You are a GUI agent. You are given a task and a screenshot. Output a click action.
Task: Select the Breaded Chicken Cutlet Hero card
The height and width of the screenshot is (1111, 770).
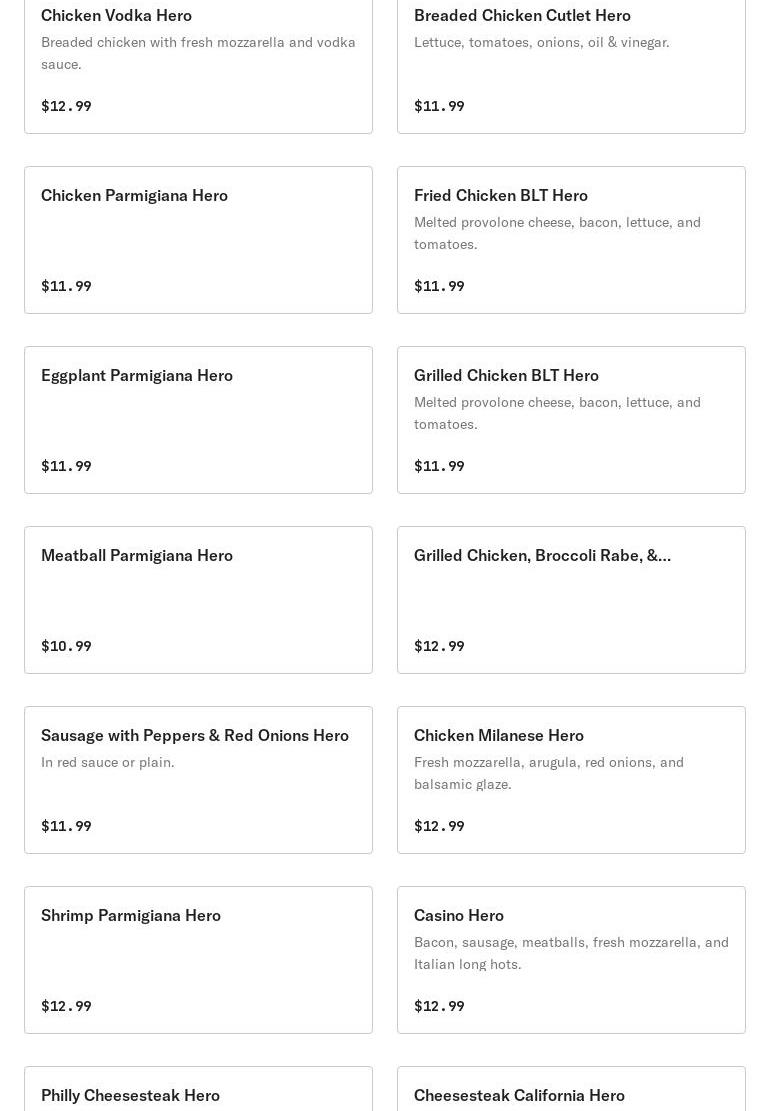(x=571, y=60)
